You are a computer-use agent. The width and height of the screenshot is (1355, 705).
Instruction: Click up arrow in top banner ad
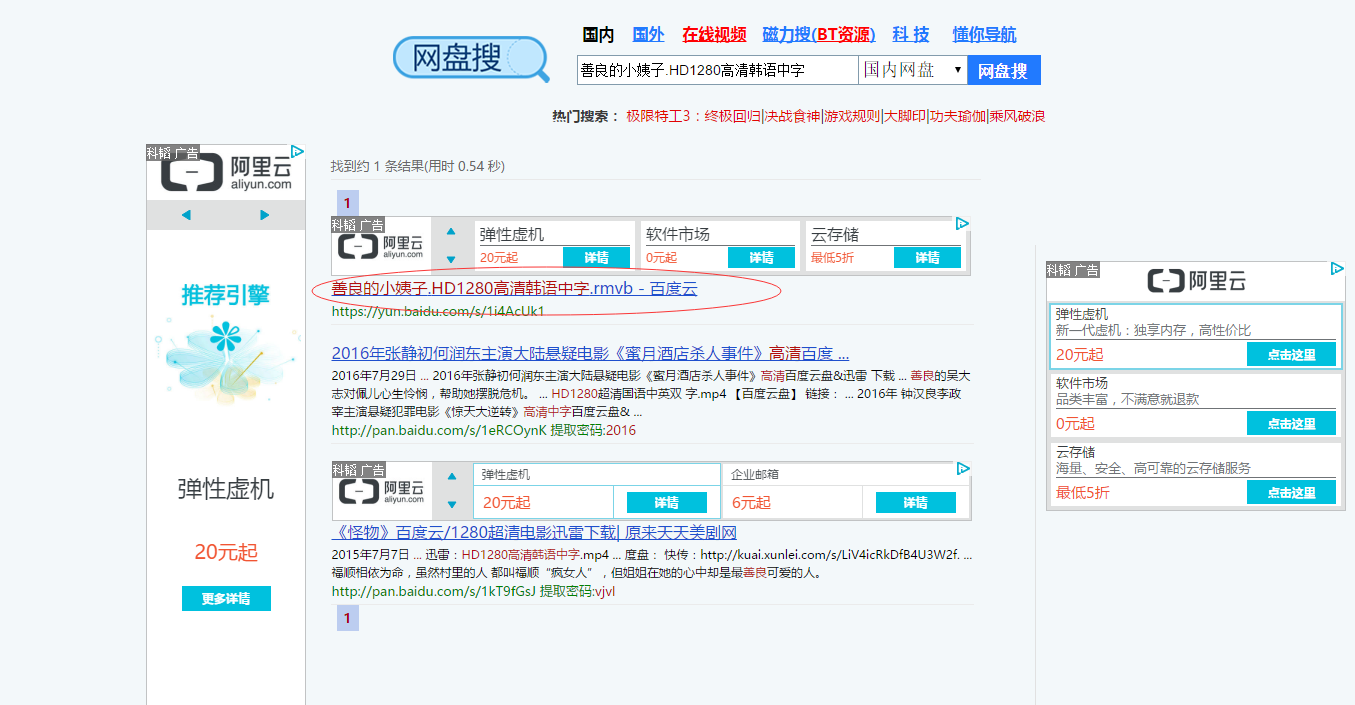tap(451, 231)
